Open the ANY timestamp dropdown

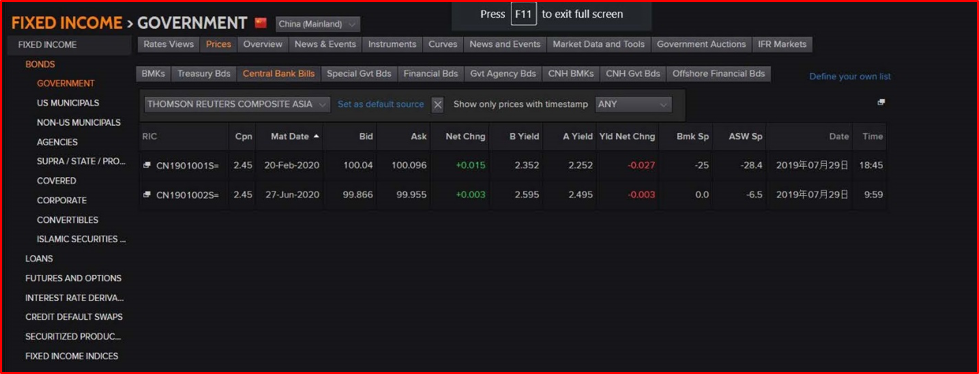[634, 104]
